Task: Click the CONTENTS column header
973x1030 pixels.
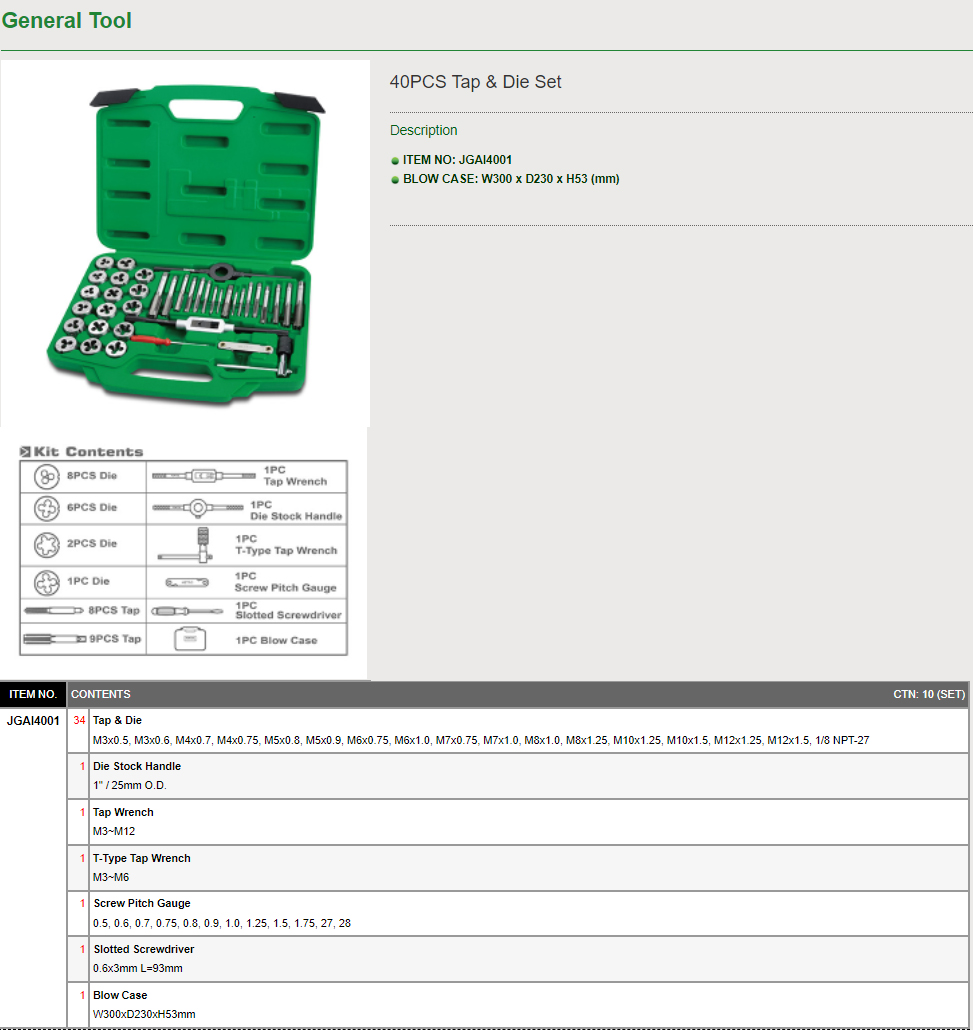Action: (x=101, y=694)
